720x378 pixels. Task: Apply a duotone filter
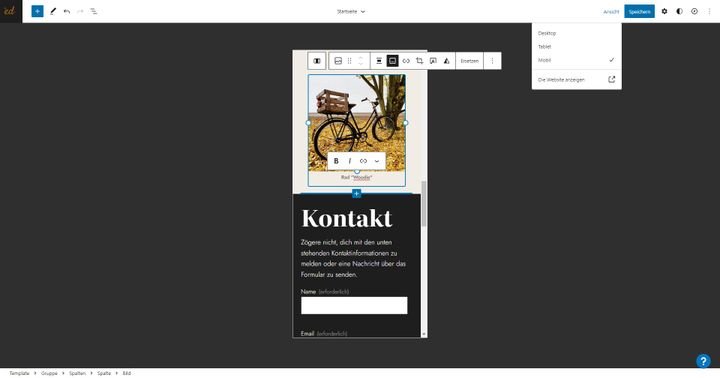tap(446, 61)
